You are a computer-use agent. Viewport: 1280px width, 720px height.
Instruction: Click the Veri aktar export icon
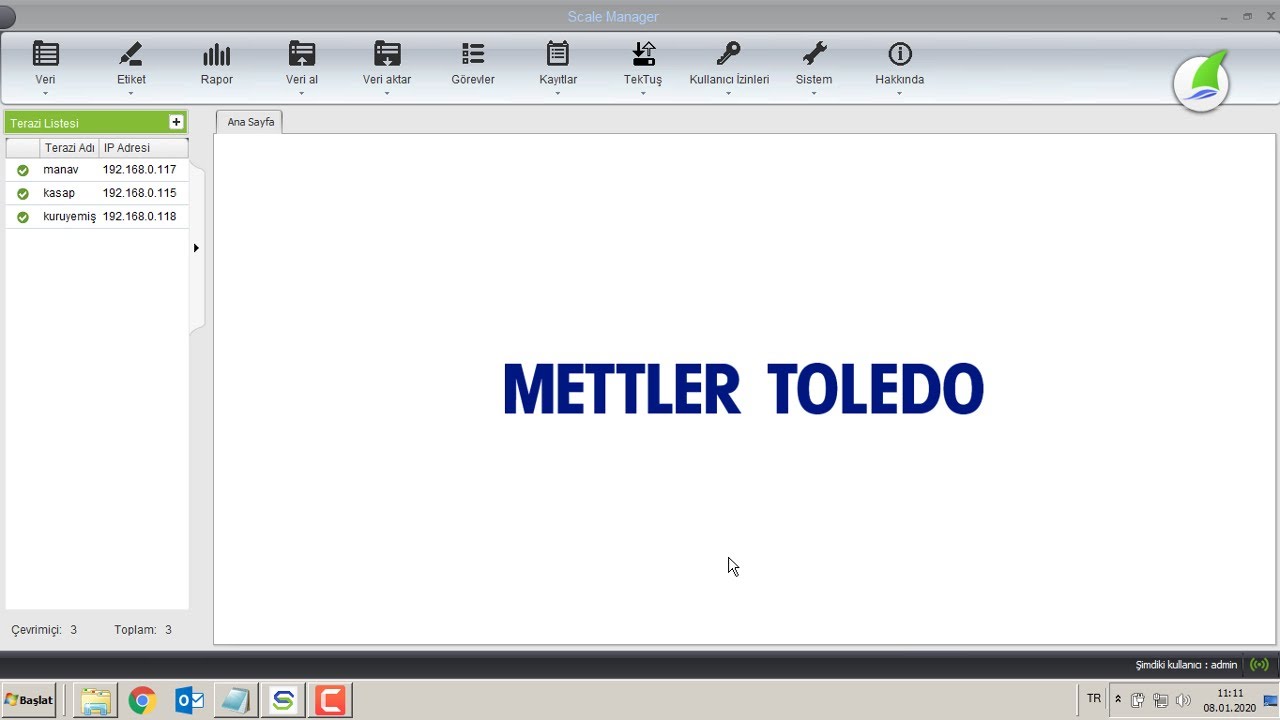pyautogui.click(x=387, y=54)
